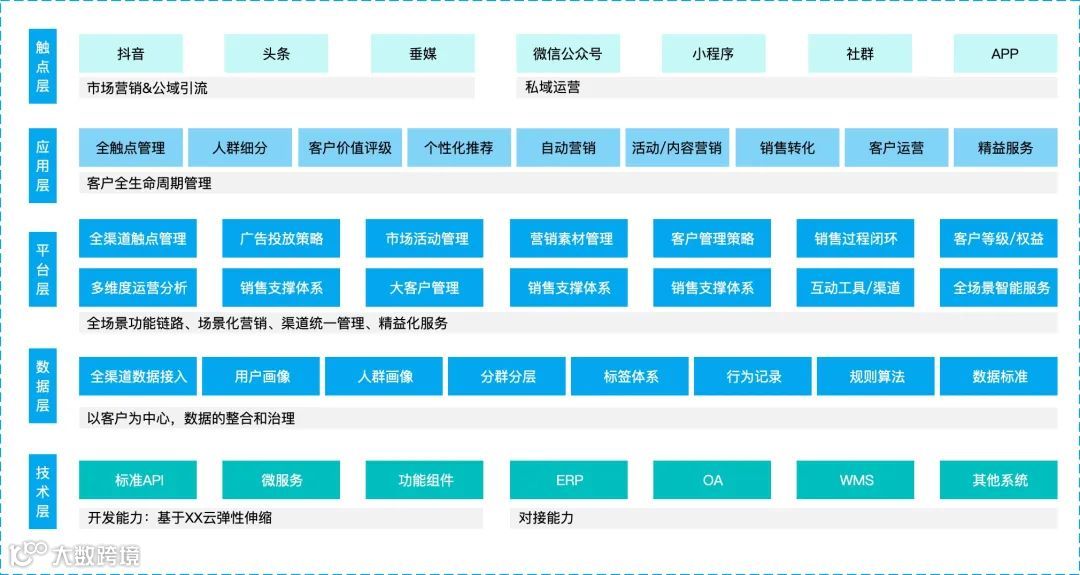Select the ERP box
The height and width of the screenshot is (575, 1080).
569,479
